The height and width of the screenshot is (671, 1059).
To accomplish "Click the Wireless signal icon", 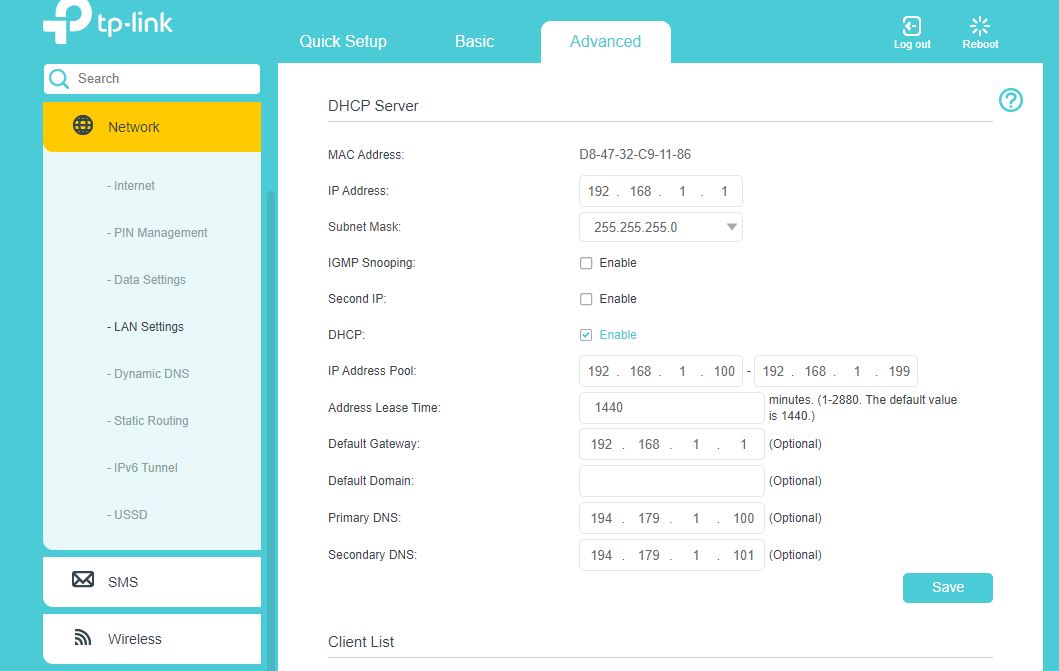I will click(82, 637).
